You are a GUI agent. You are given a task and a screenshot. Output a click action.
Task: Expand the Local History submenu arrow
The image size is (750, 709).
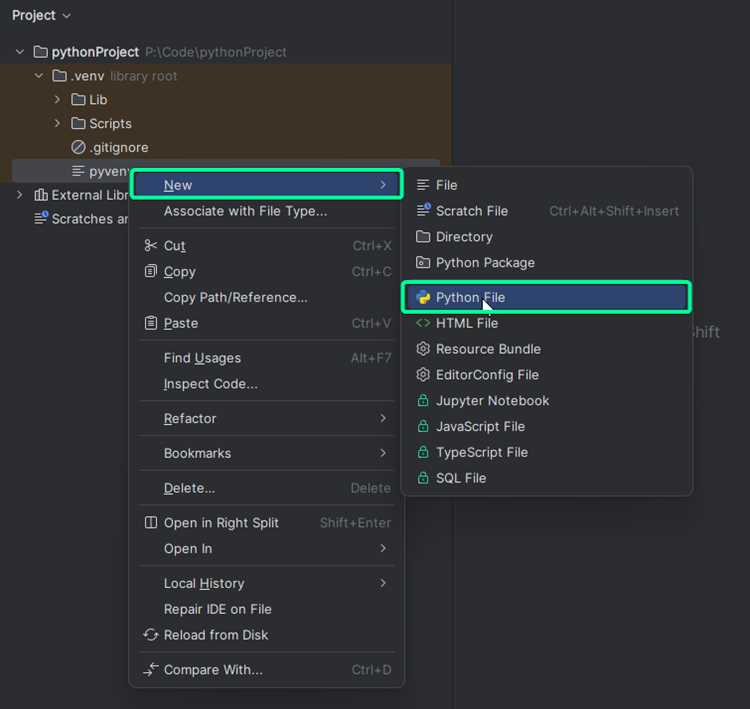pyautogui.click(x=383, y=583)
